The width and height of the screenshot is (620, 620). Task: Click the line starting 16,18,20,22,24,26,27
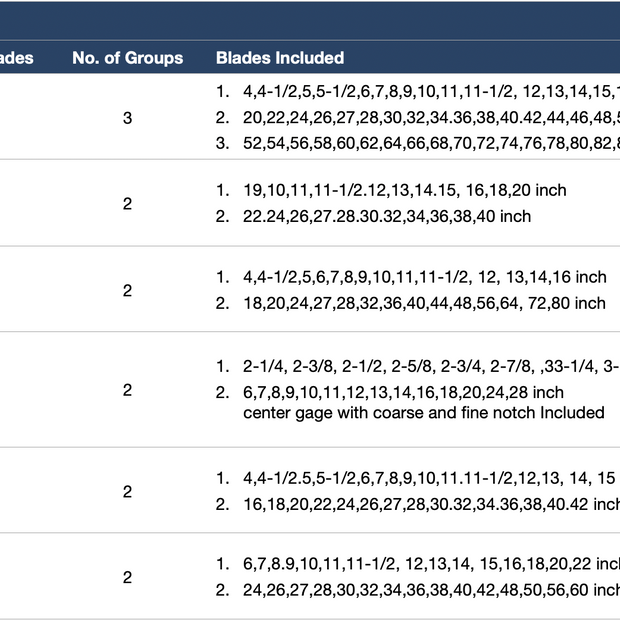click(431, 504)
